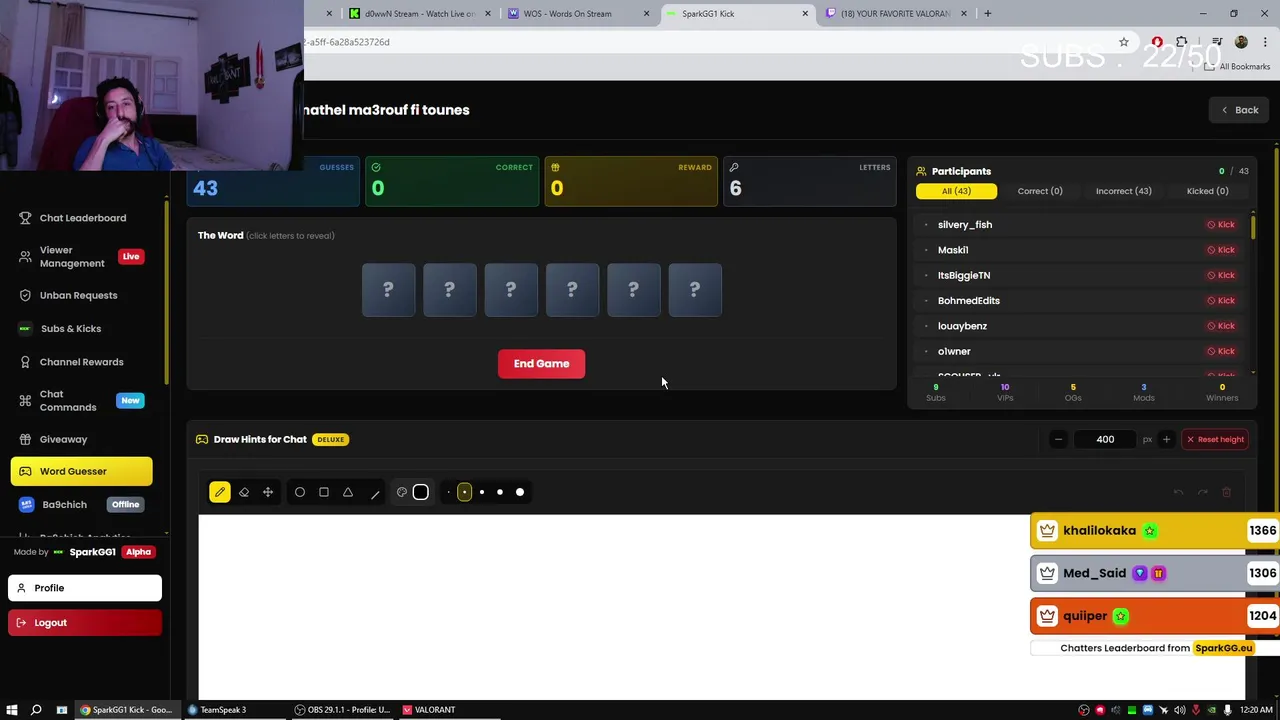Click the Profile button
1280x720 pixels.
coord(85,588)
